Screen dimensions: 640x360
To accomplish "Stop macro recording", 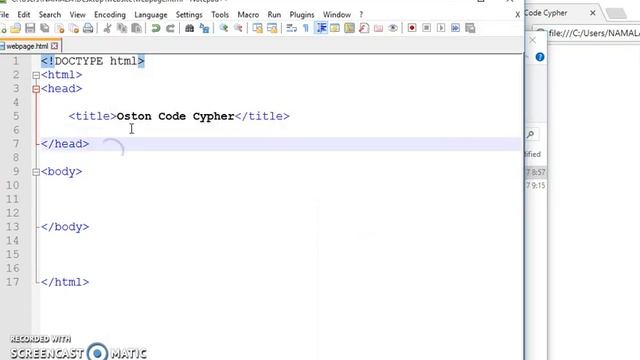I will (x=427, y=28).
